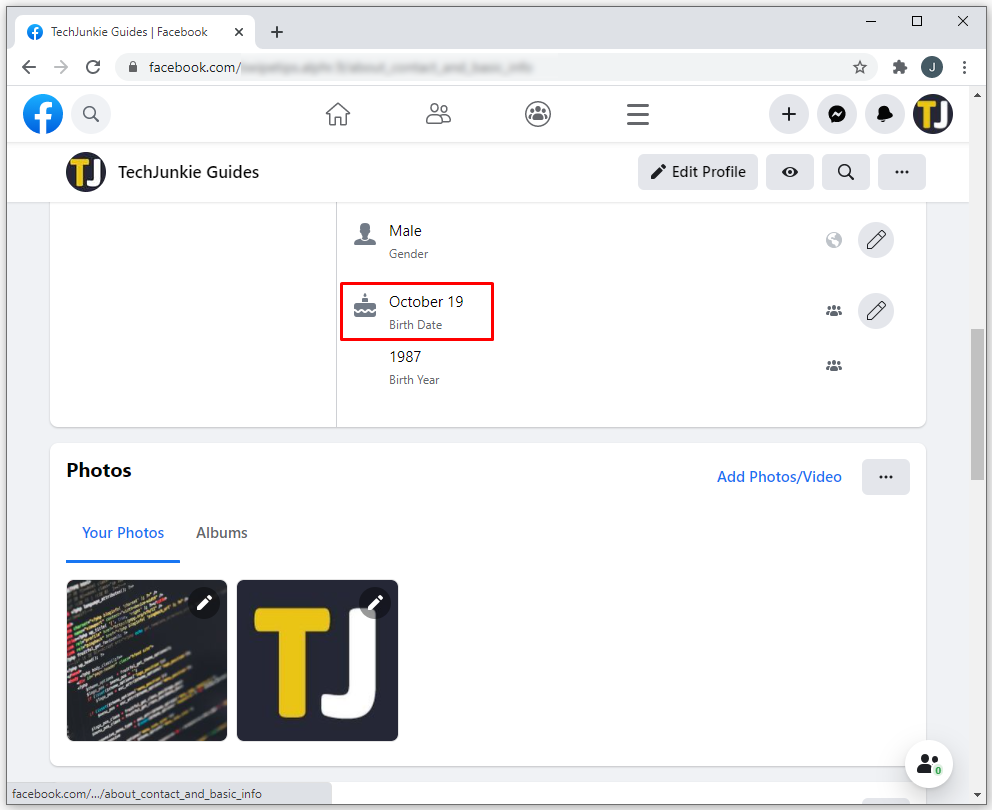Click the plus Create button
992x810 pixels.
789,114
